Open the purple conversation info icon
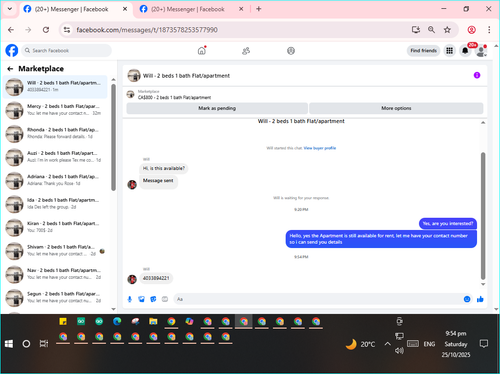500x374 pixels. click(477, 75)
